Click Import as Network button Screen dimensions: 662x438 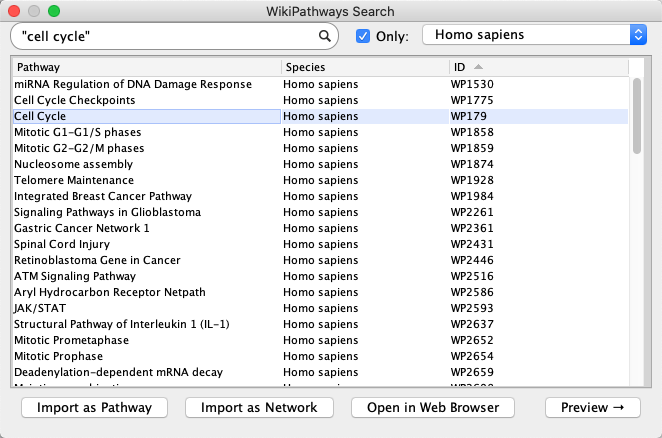[259, 407]
